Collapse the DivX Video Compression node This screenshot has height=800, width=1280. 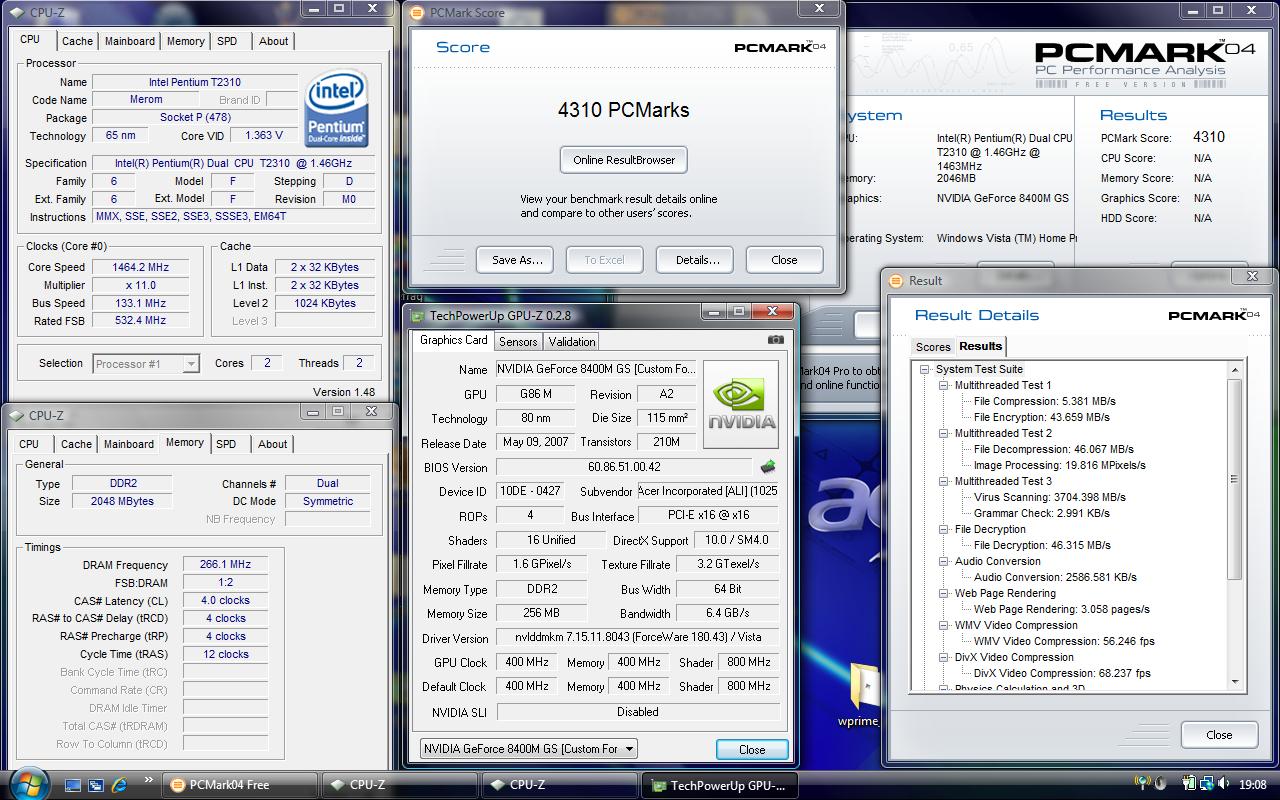[x=944, y=657]
